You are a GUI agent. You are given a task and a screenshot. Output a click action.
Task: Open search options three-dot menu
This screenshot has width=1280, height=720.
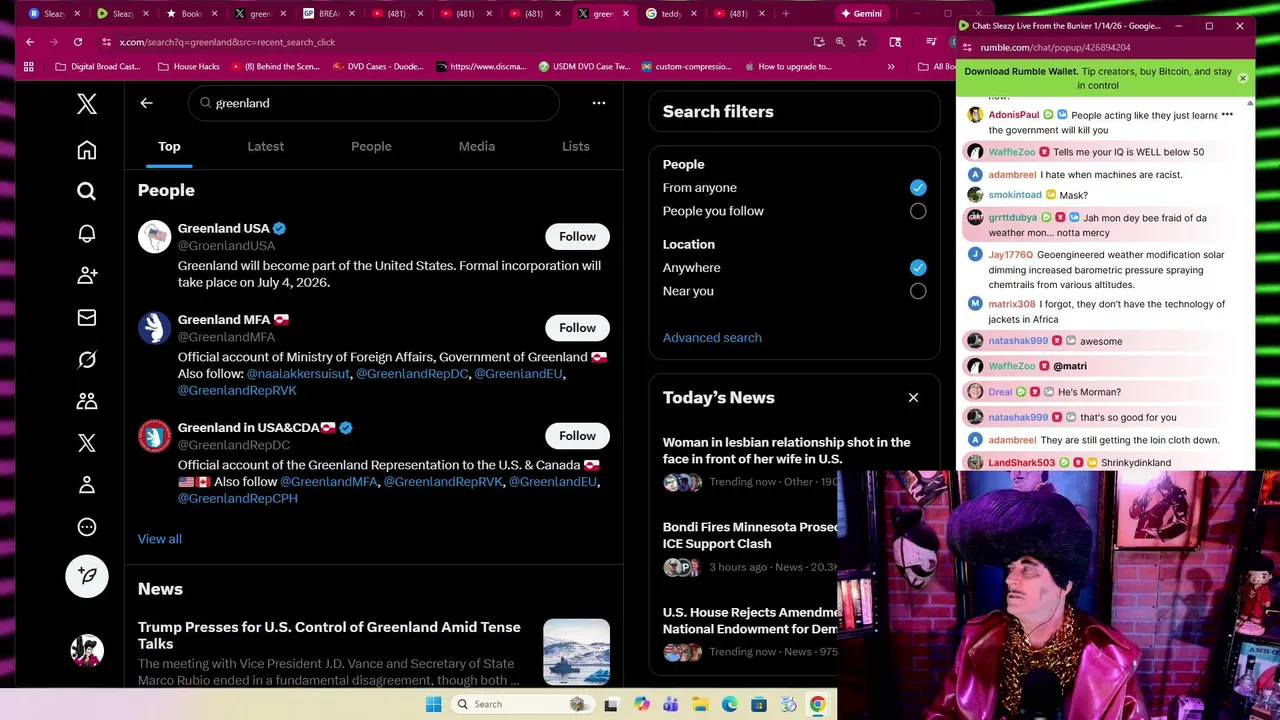(x=599, y=103)
